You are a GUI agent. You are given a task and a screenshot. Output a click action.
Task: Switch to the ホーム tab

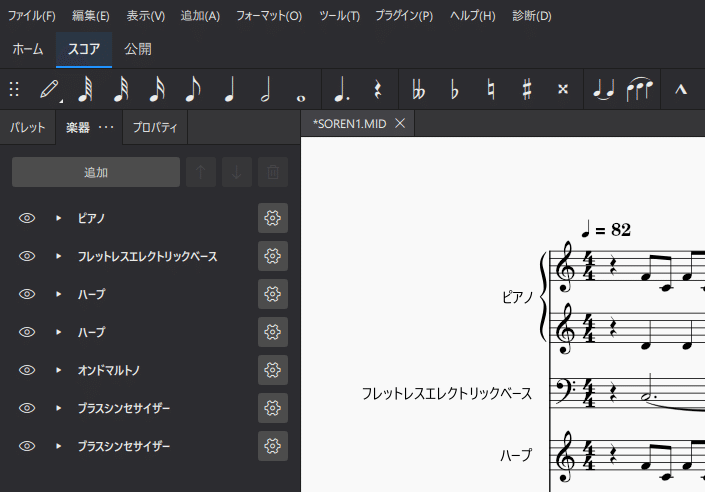[x=28, y=49]
